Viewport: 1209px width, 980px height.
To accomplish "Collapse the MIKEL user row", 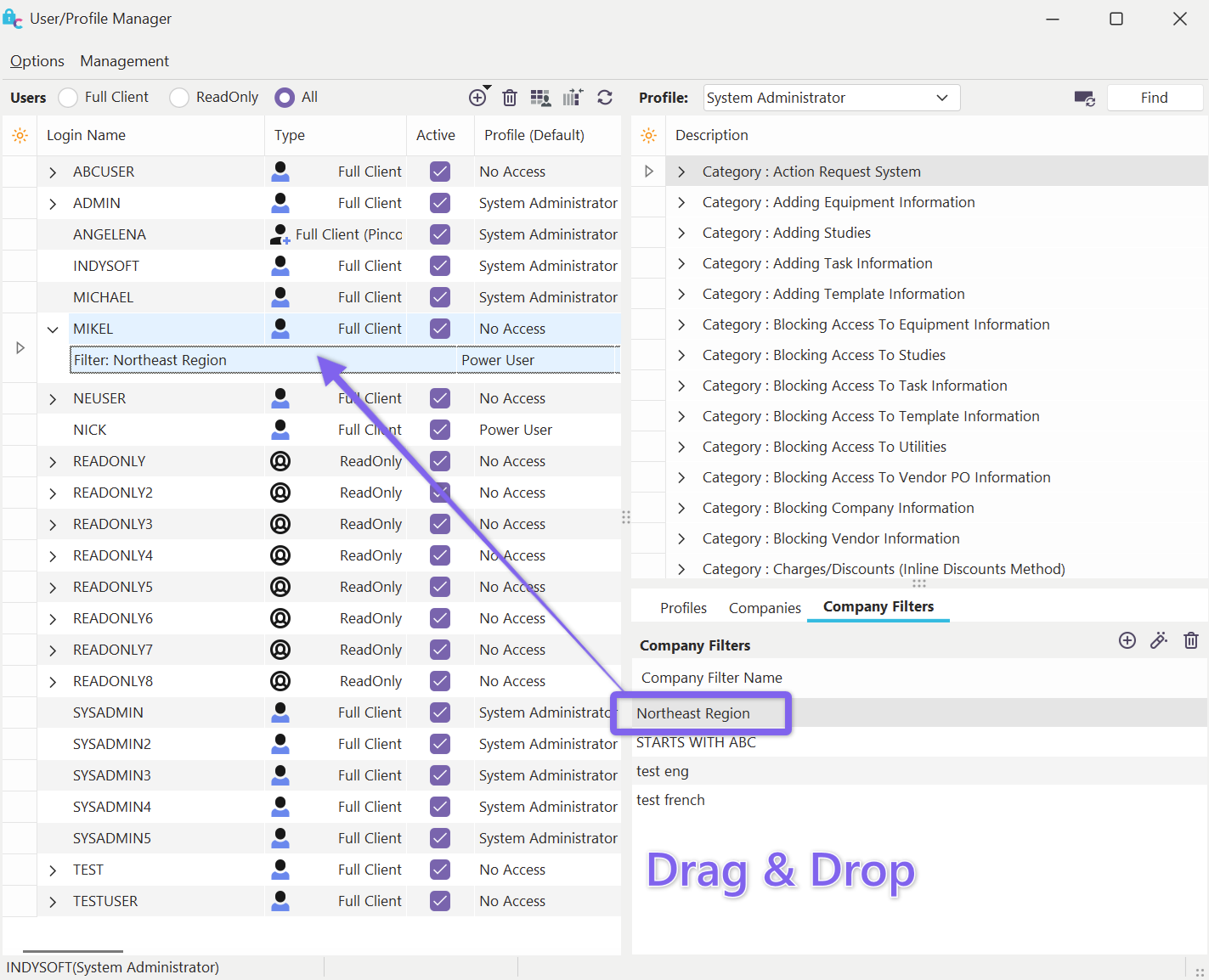I will point(53,329).
